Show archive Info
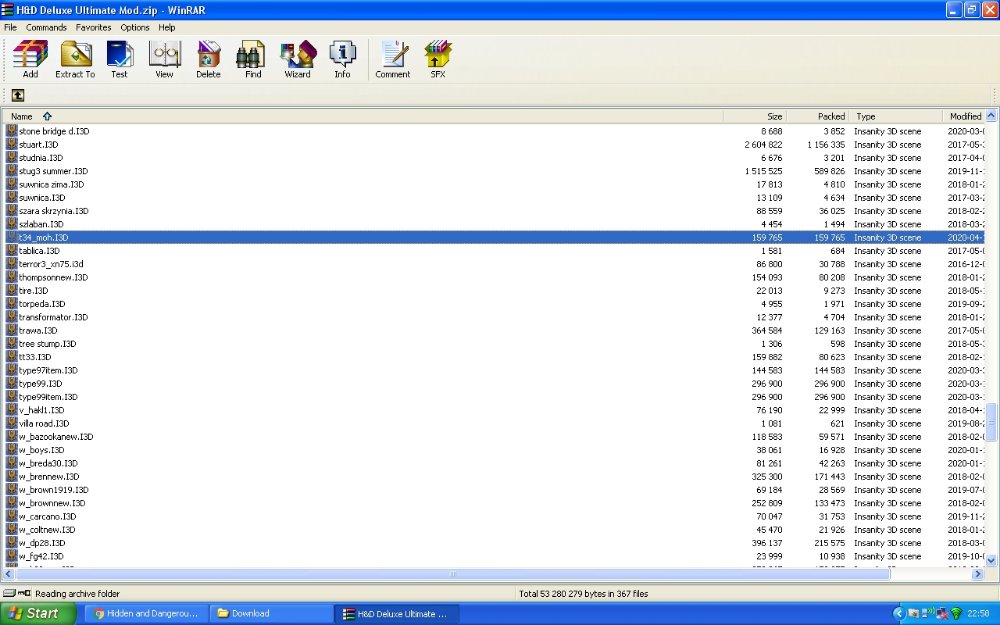 (342, 59)
